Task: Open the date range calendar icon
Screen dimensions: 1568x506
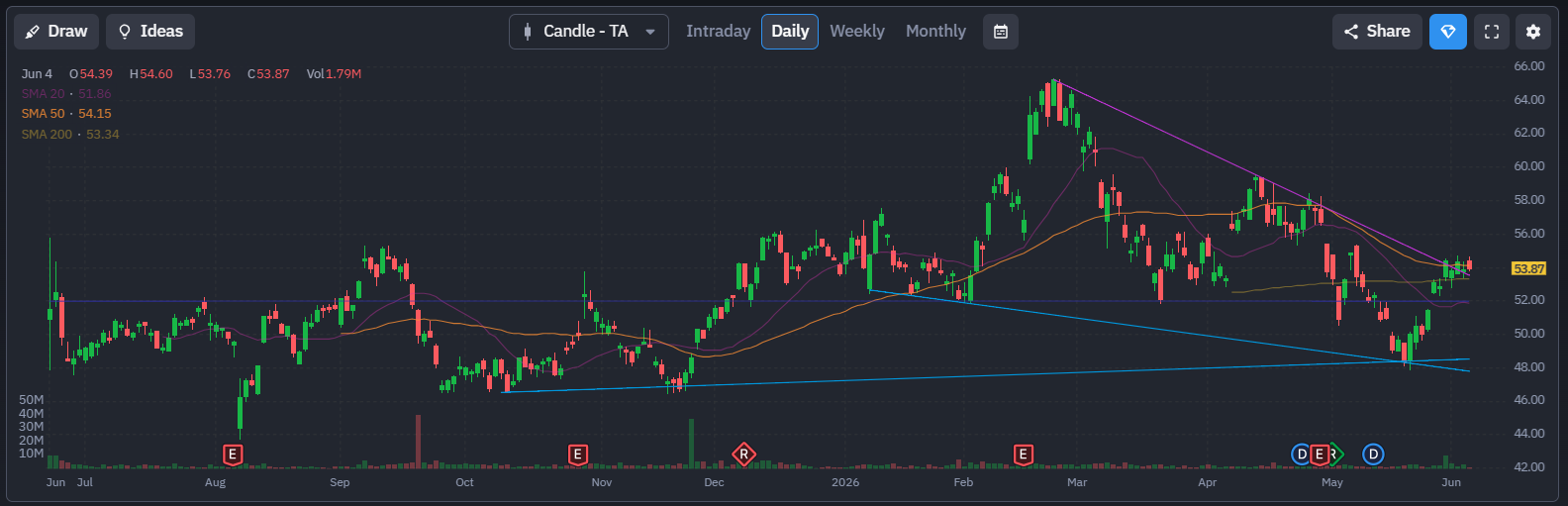Action: click(1001, 32)
